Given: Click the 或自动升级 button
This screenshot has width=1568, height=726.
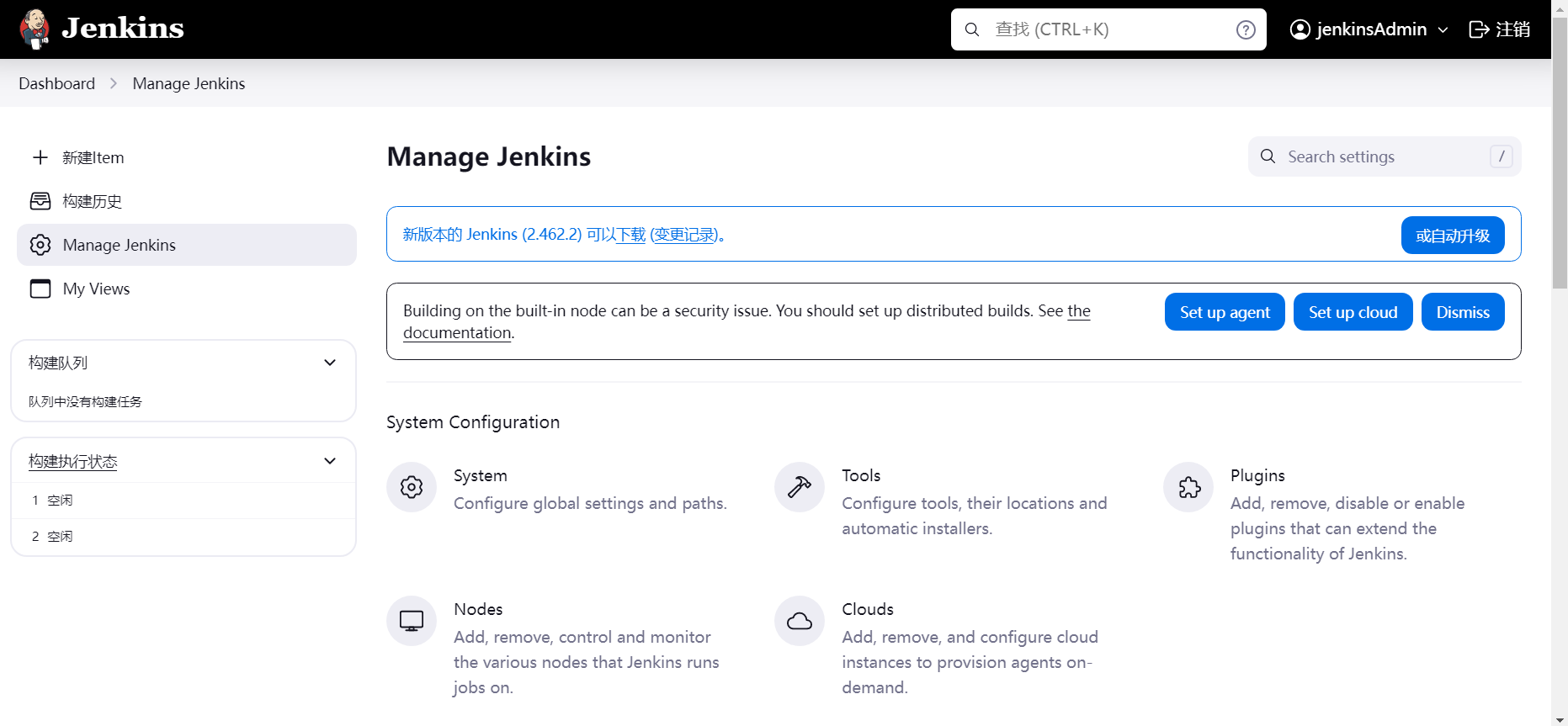Looking at the screenshot, I should [1453, 235].
